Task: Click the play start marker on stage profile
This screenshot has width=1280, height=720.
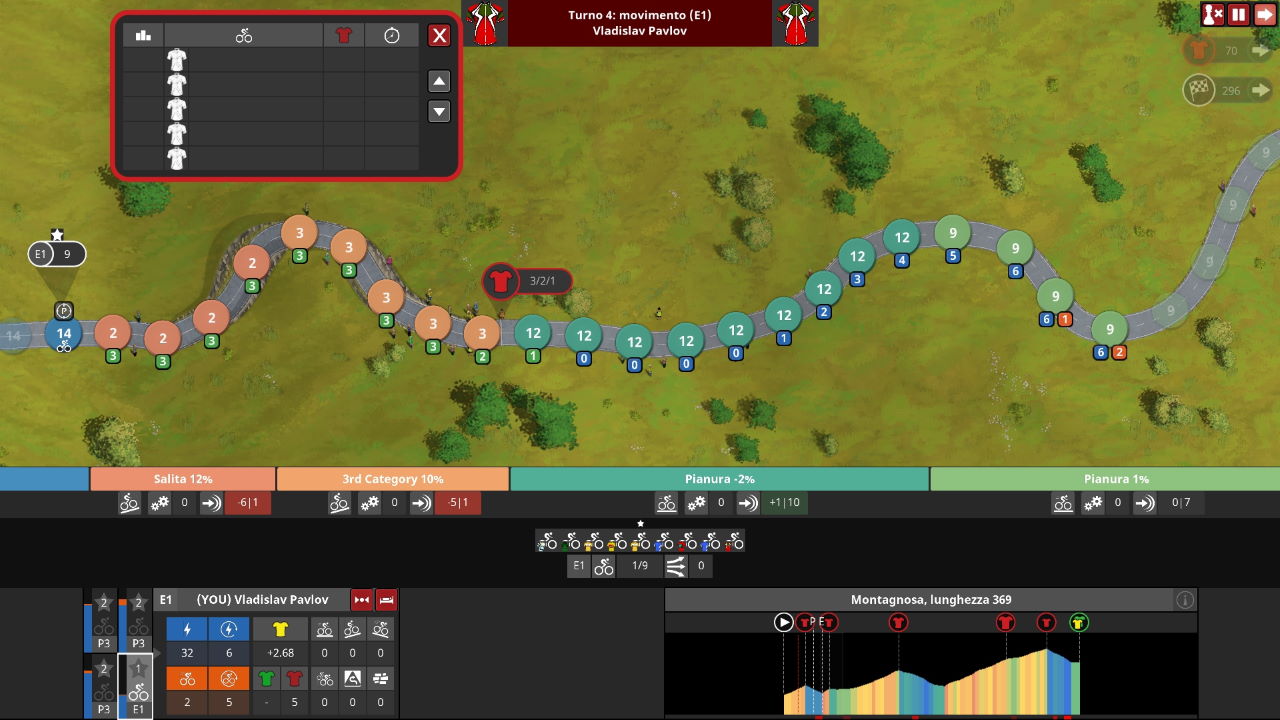Action: (x=784, y=623)
